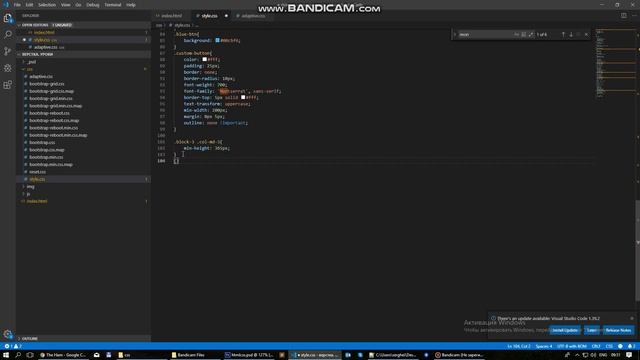Screen dimensions: 640x360
Task: Click Ln 104, Col 2 cursor position indicator
Action: pos(519,346)
